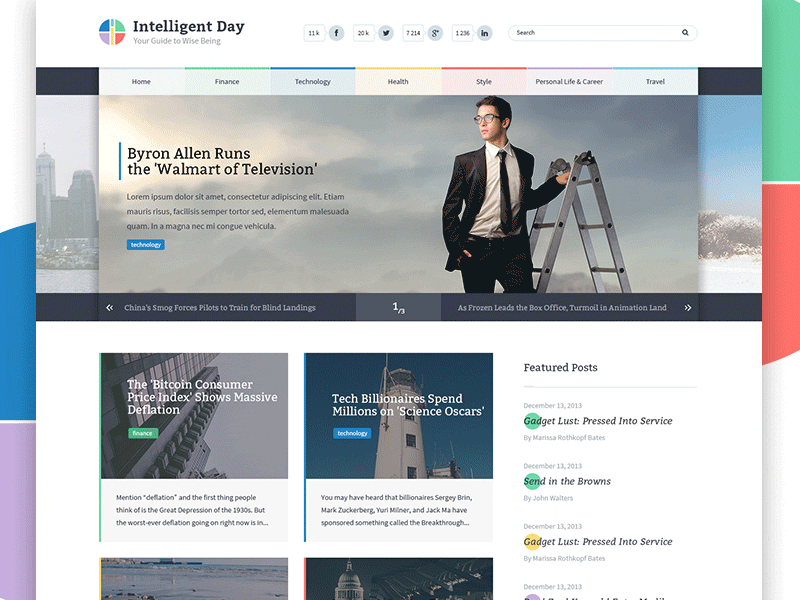Click the Google+ icon with 7214 count
800x600 pixels.
pos(434,32)
